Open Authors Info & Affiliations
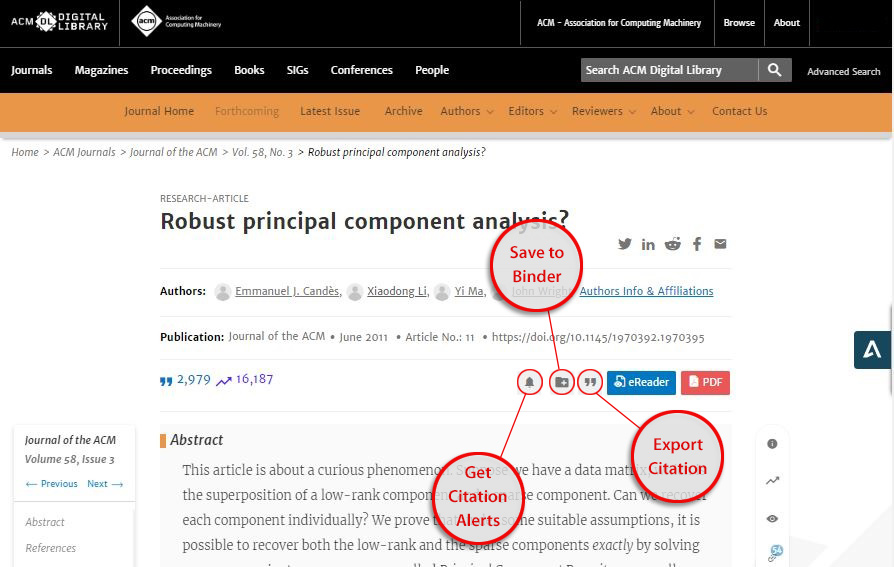 coord(646,291)
